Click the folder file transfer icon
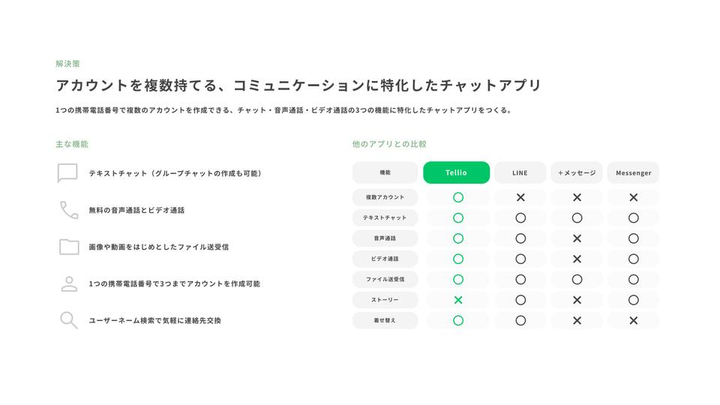720x405 pixels. [x=69, y=247]
